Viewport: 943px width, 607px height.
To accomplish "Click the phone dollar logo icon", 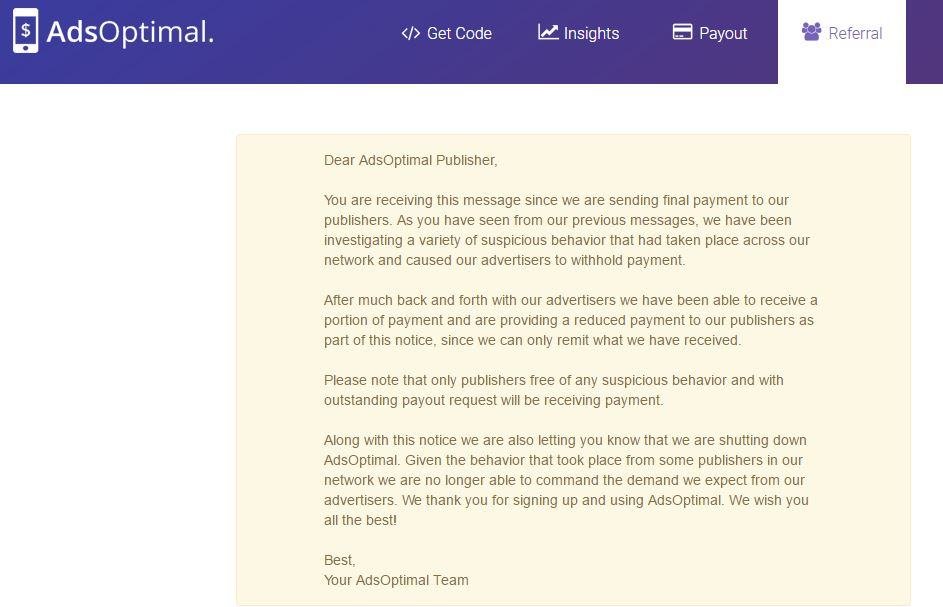I will coord(25,31).
